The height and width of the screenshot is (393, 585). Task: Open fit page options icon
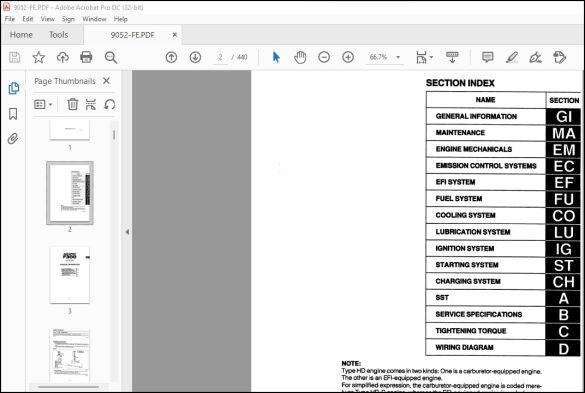424,57
